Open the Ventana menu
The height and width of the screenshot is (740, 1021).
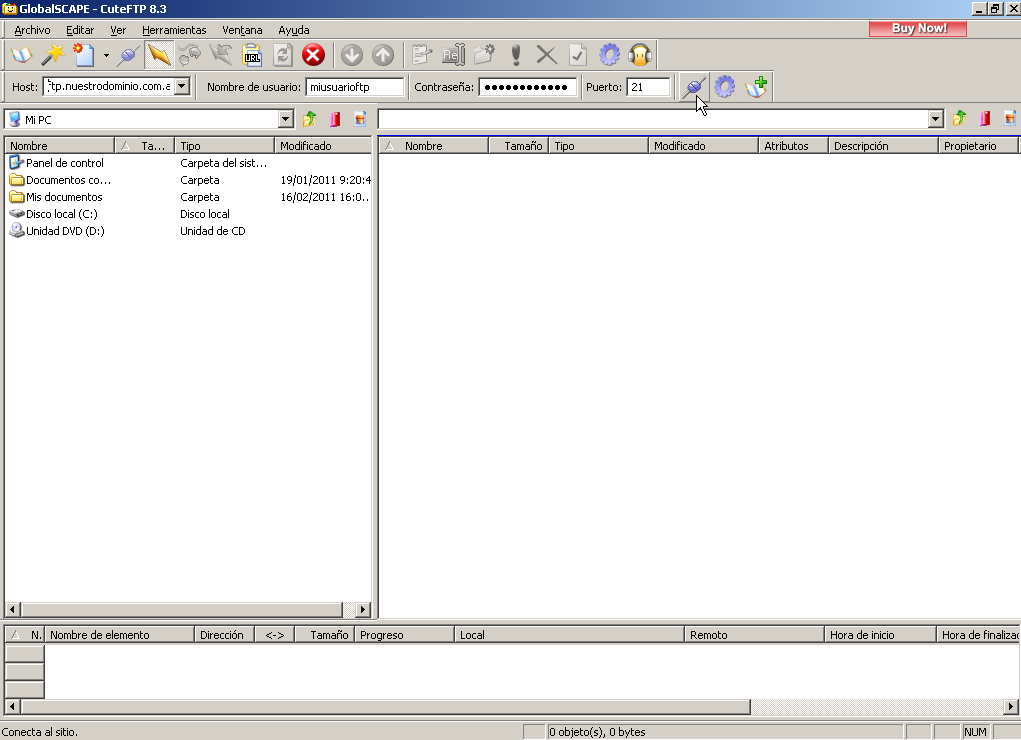242,30
